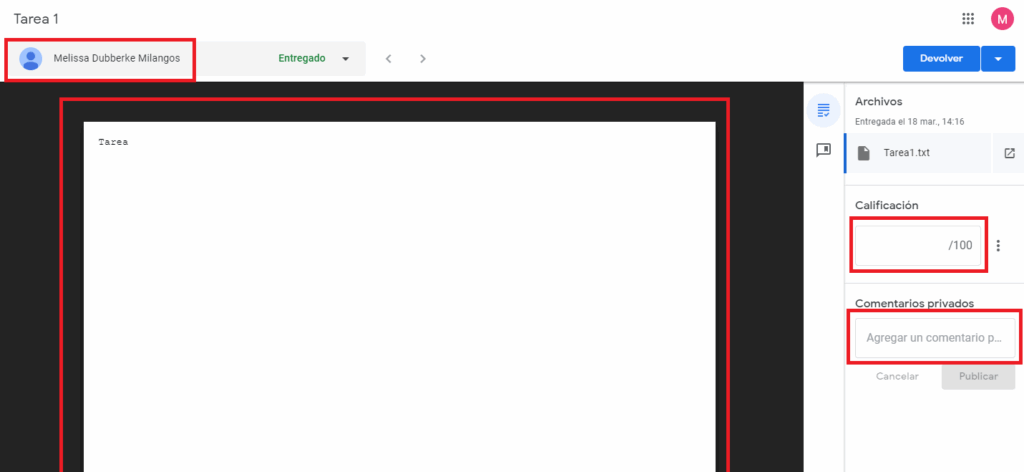Show the files and grading panel icon
The width and height of the screenshot is (1024, 472).
824,110
